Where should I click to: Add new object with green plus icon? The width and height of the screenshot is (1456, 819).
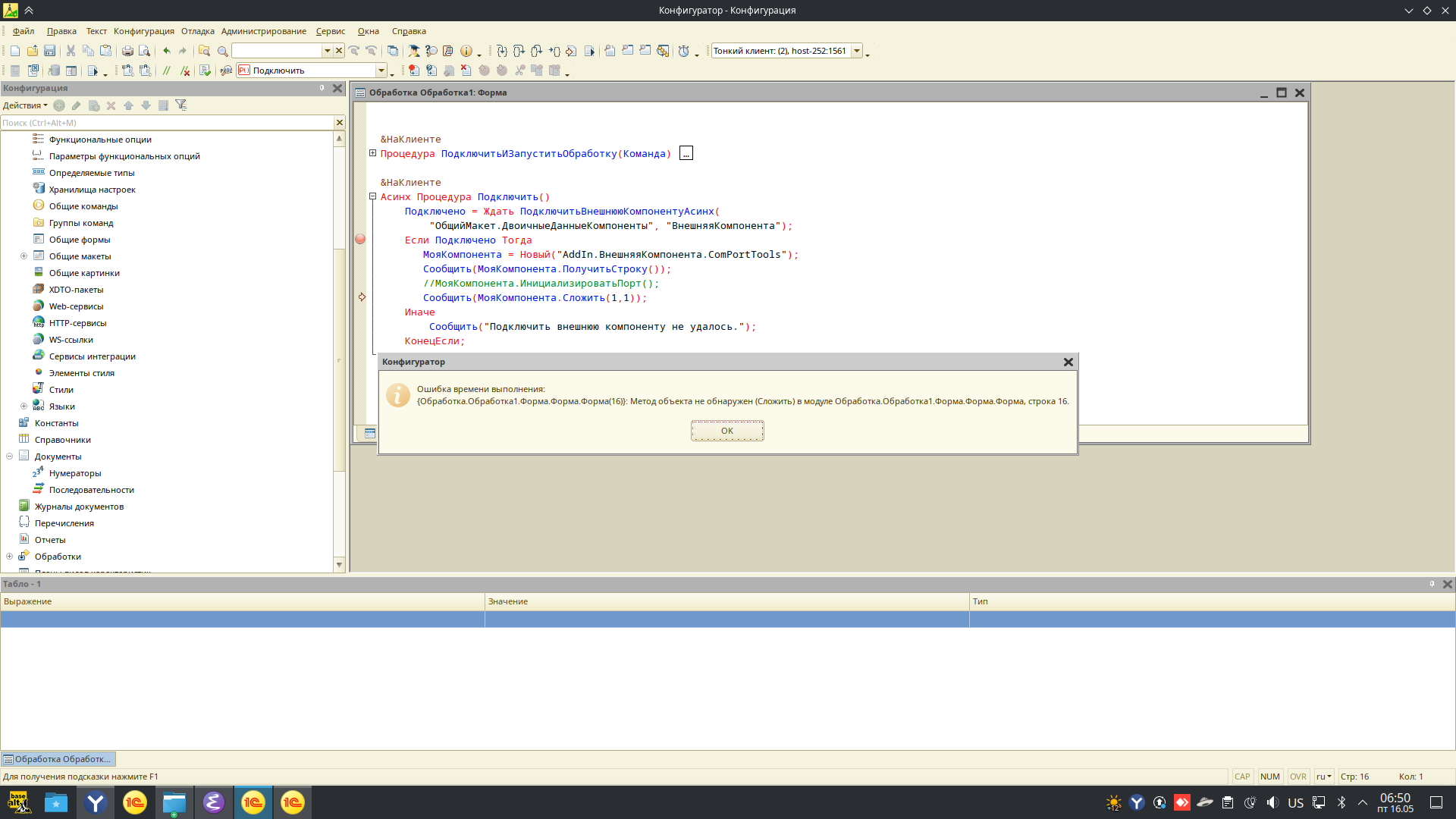coord(59,105)
